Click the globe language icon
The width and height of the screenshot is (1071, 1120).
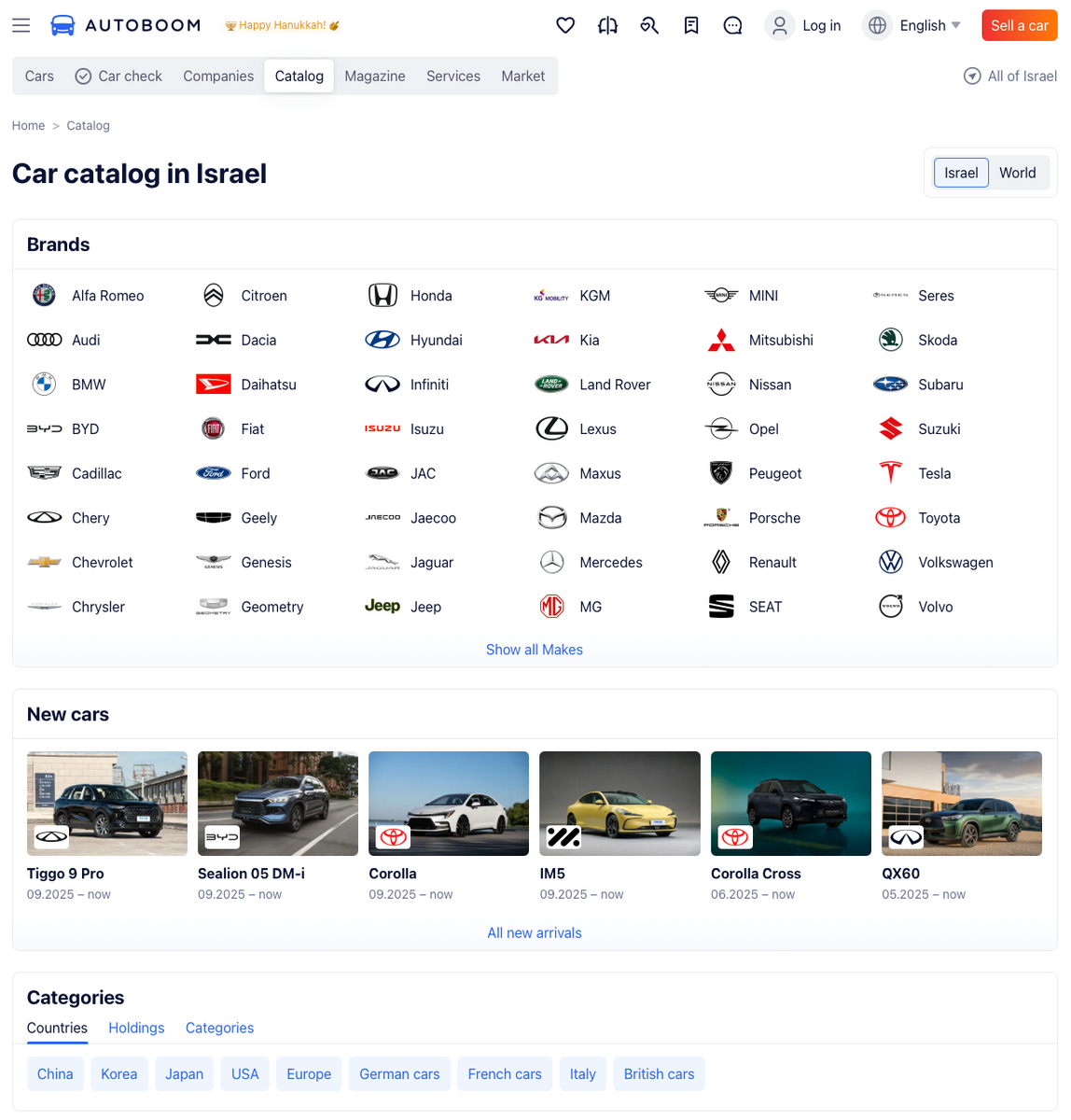877,25
